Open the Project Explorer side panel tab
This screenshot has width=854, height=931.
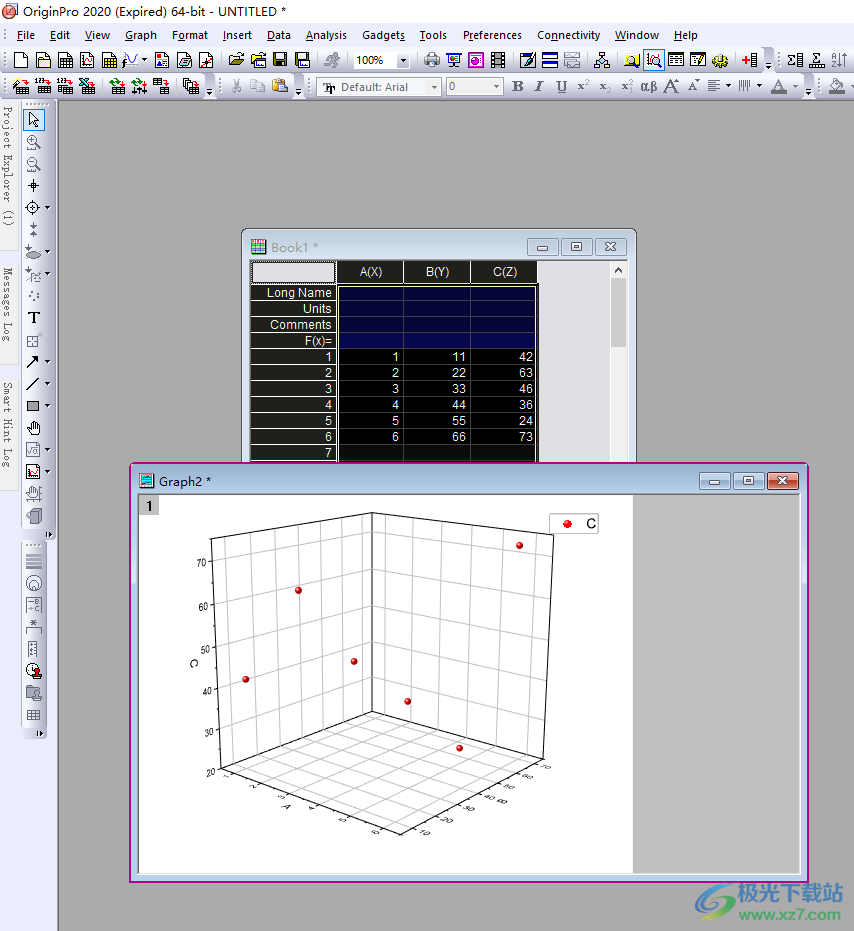[8, 165]
